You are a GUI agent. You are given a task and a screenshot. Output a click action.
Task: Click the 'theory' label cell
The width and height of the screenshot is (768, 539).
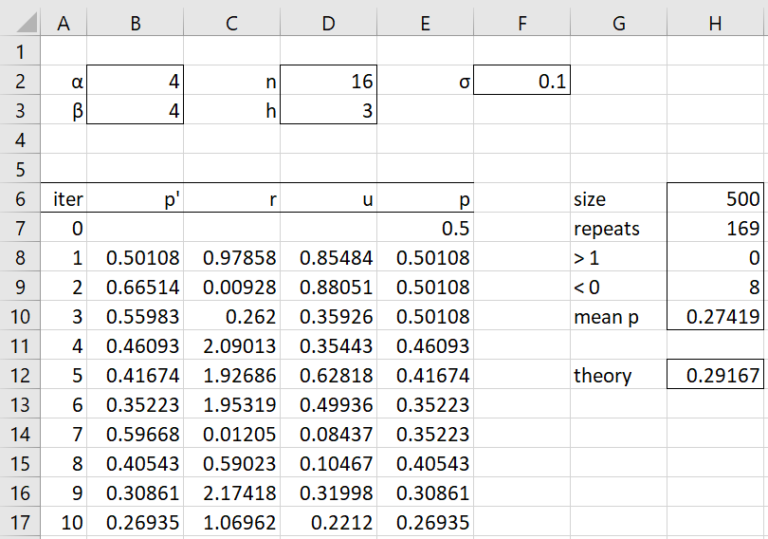[619, 375]
